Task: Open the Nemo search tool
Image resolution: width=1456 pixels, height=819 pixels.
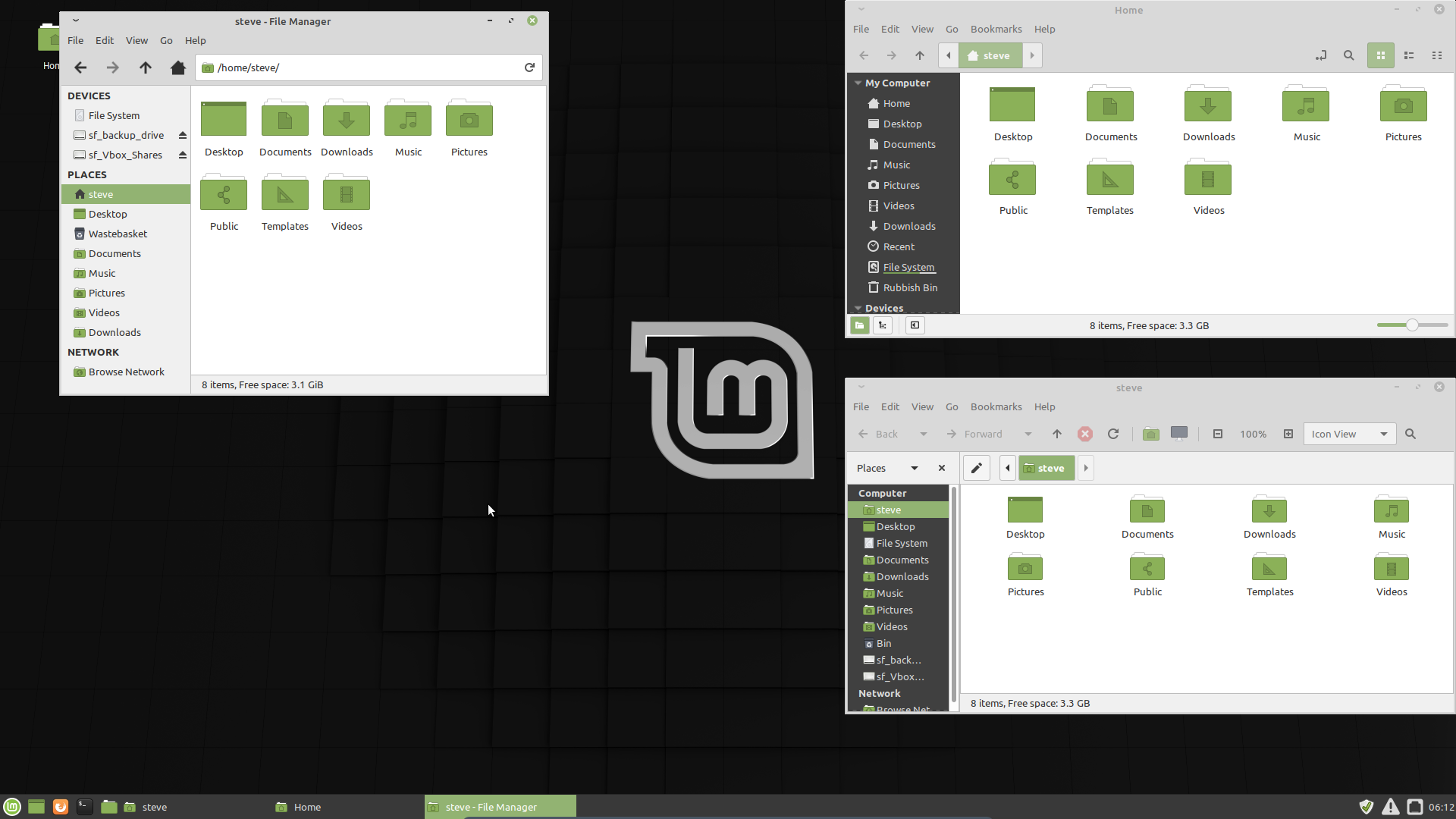Action: click(1349, 55)
